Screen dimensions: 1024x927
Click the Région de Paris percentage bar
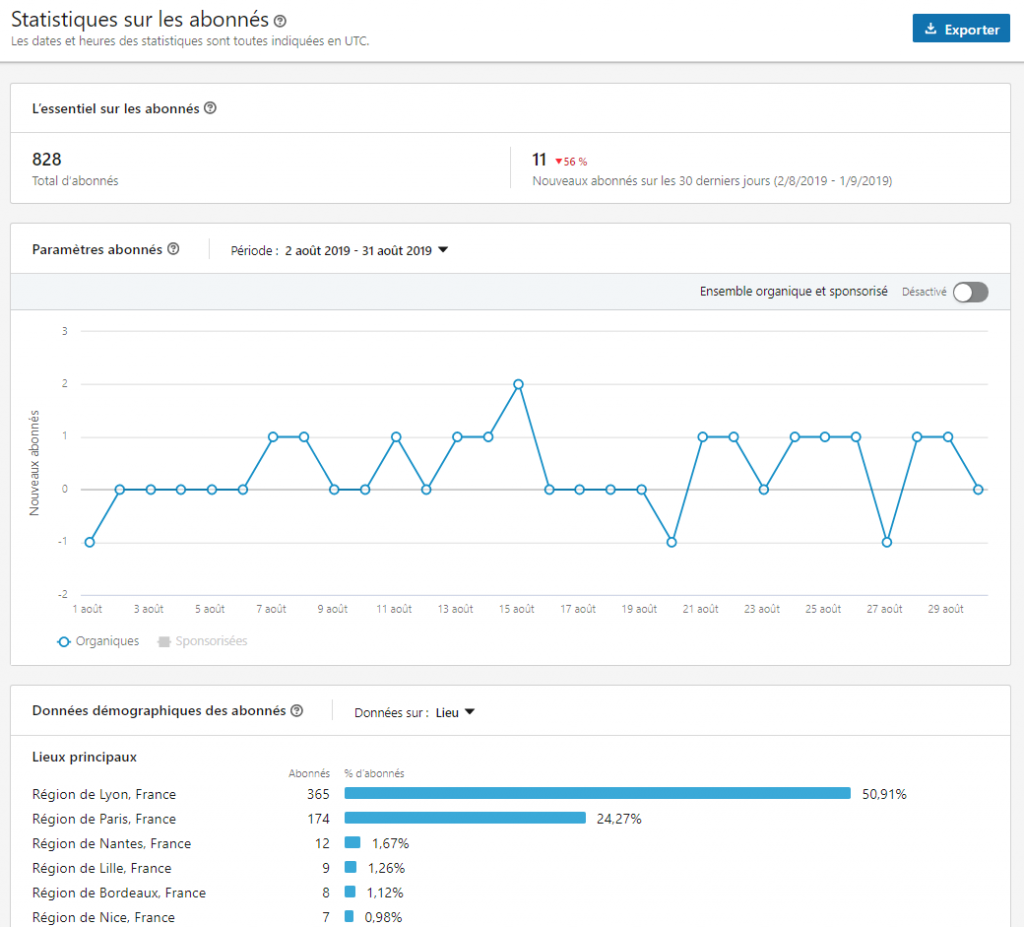[465, 818]
